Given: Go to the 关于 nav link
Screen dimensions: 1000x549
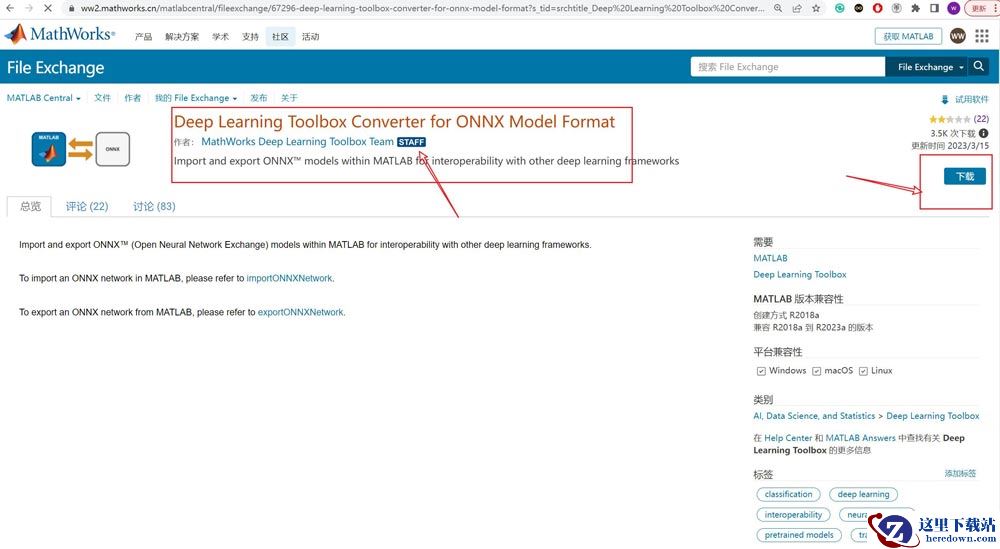Looking at the screenshot, I should click(x=289, y=98).
